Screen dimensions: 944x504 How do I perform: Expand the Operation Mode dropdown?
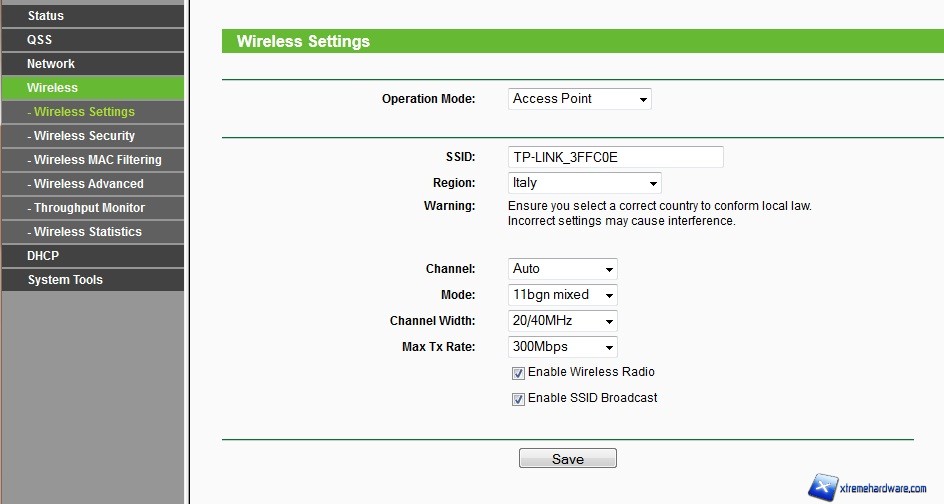[x=580, y=99]
